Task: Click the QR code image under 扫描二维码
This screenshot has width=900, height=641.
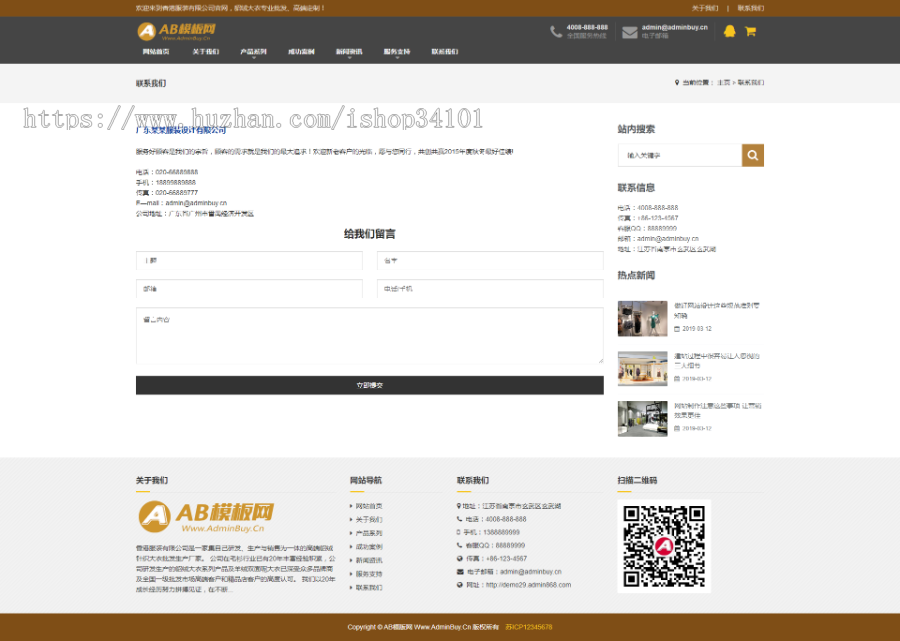Action: [x=664, y=546]
